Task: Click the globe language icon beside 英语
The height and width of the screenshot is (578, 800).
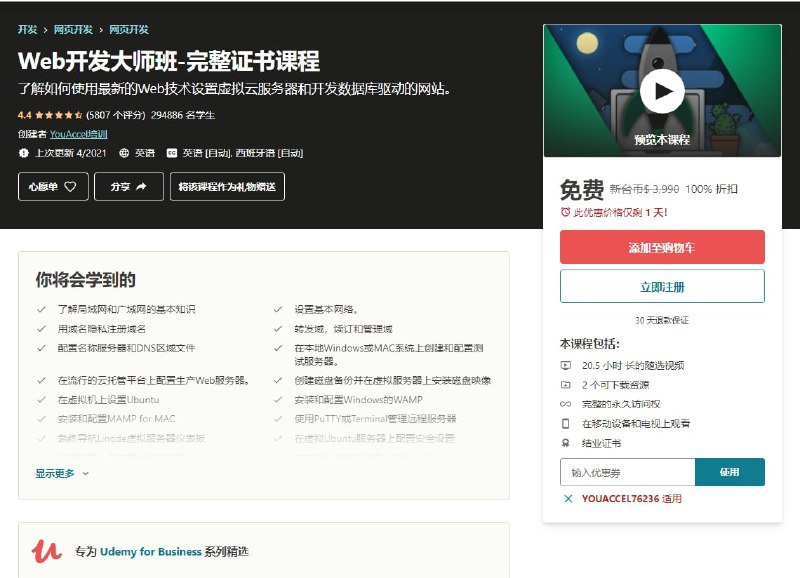Action: tap(123, 153)
